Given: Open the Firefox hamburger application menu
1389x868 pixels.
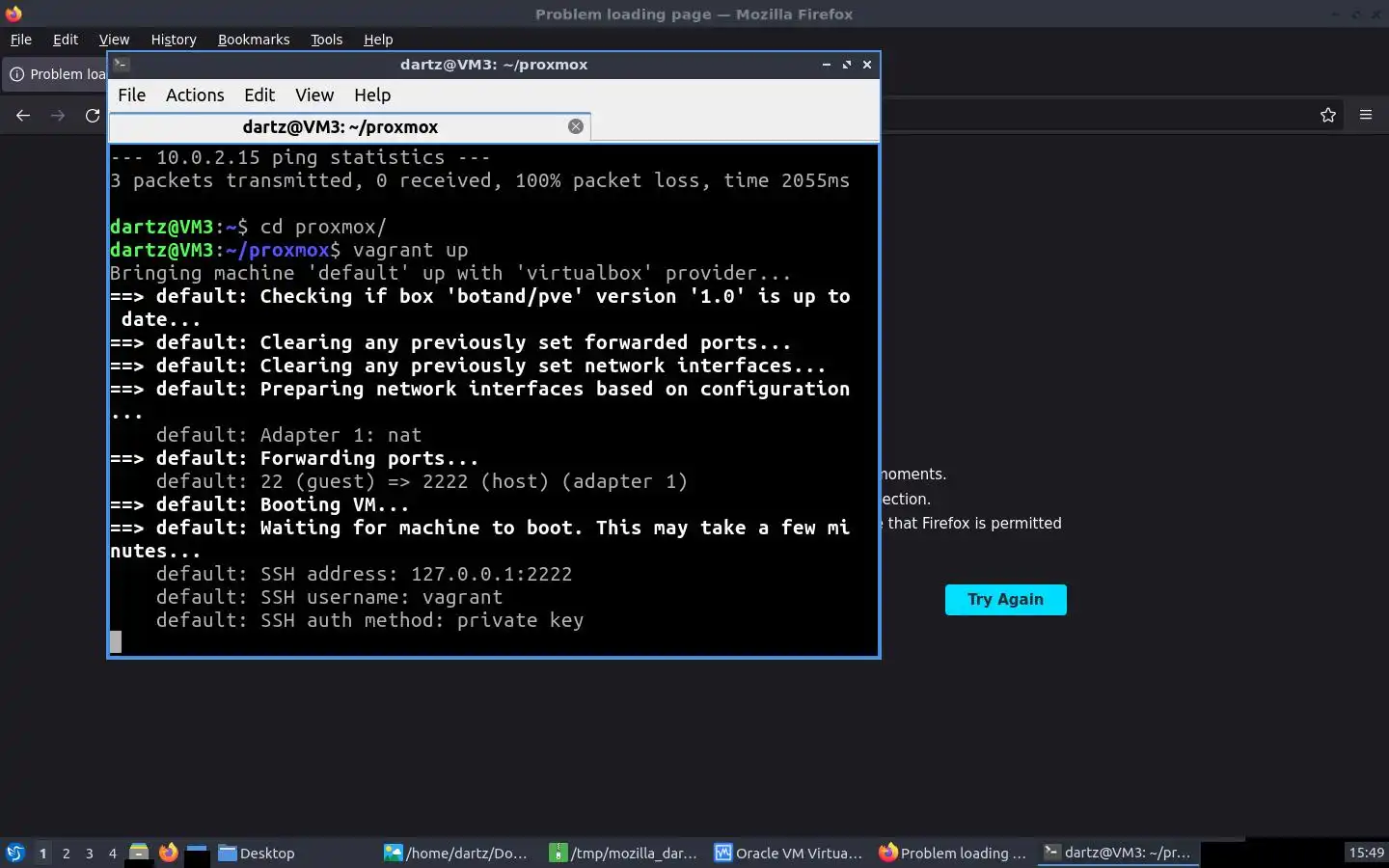Looking at the screenshot, I should pos(1366,115).
